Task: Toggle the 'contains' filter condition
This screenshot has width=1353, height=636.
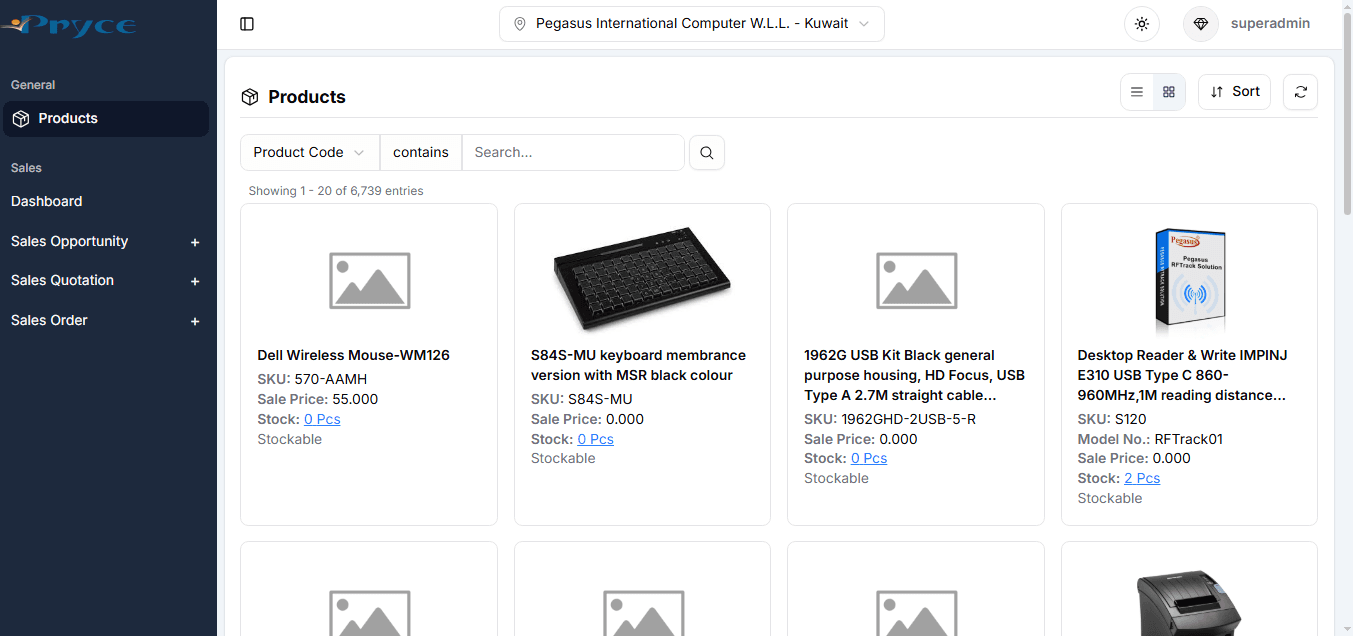Action: (420, 152)
